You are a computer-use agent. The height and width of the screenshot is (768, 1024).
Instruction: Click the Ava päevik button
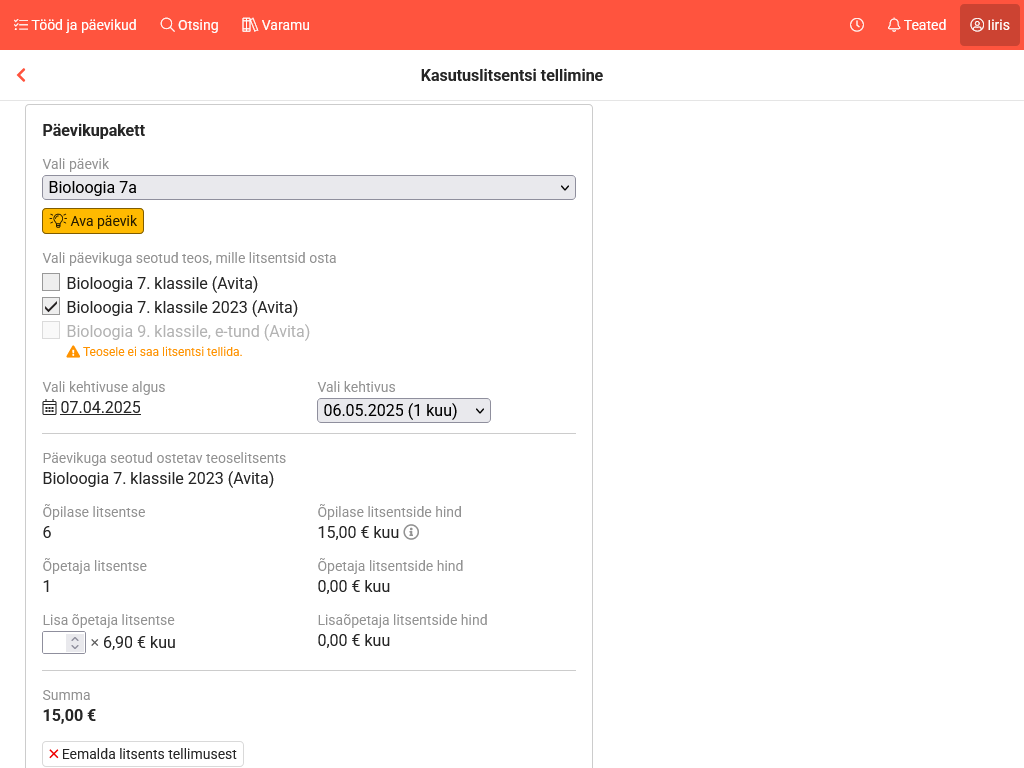click(x=93, y=221)
